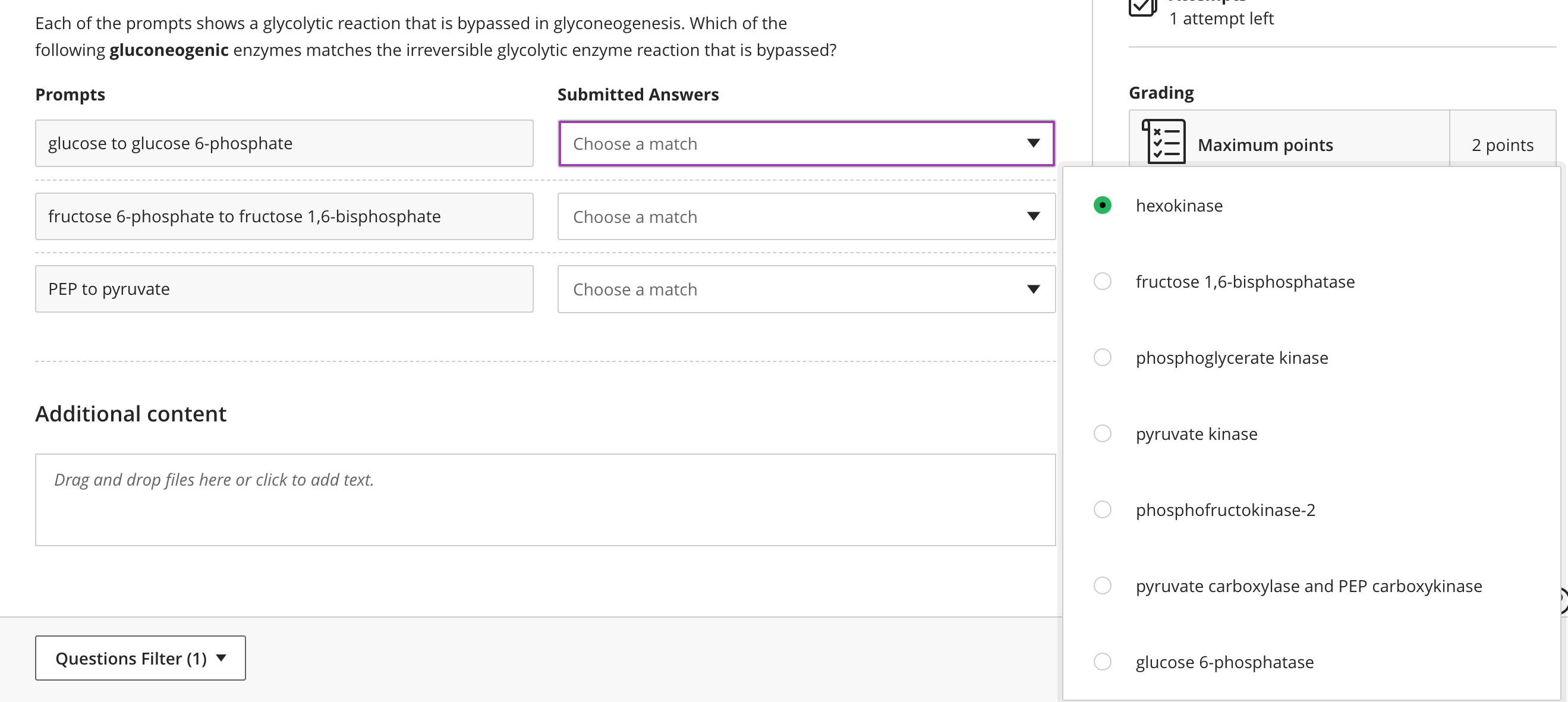Image resolution: width=1568 pixels, height=702 pixels.
Task: Click the Additional content drag-and-drop text area
Action: click(545, 499)
